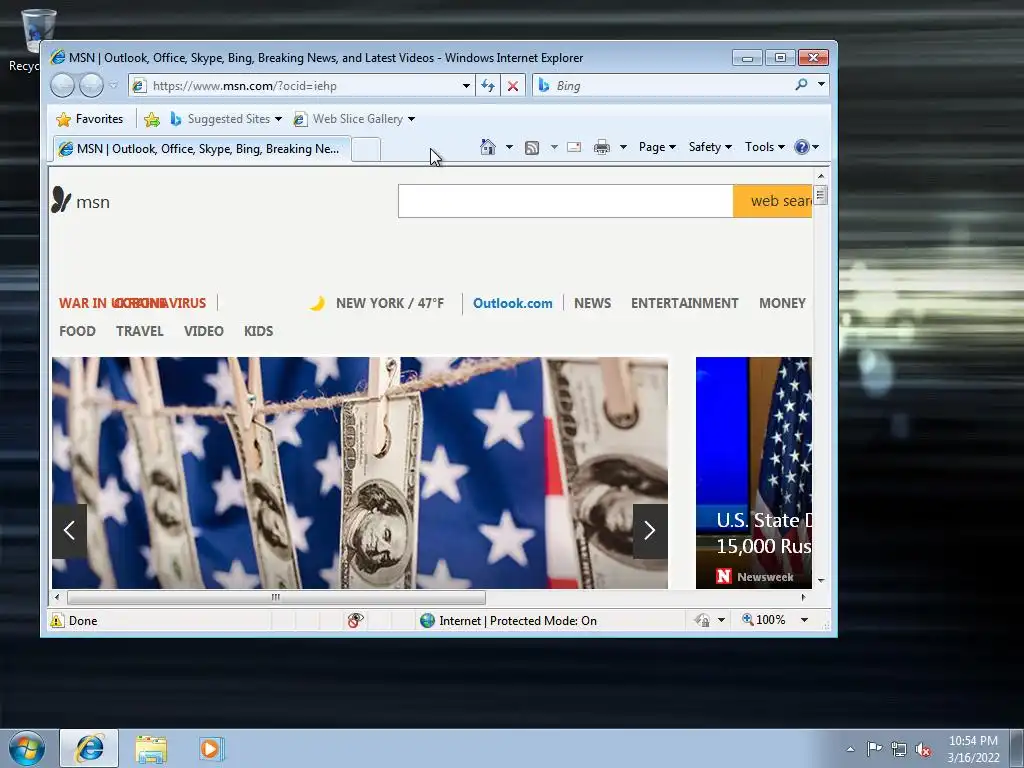1024x768 pixels.
Task: Click the Back navigation button
Action: 63,86
